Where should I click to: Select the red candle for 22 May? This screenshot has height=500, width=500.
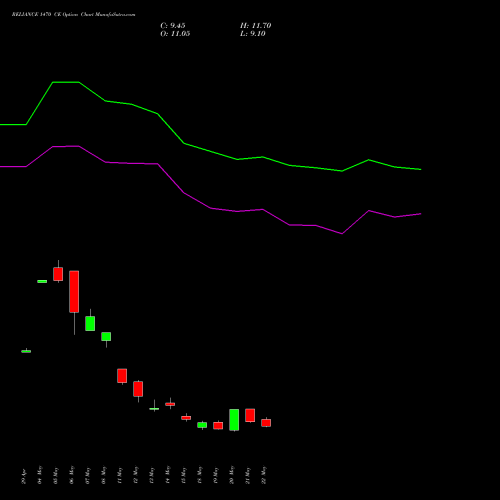[266, 423]
